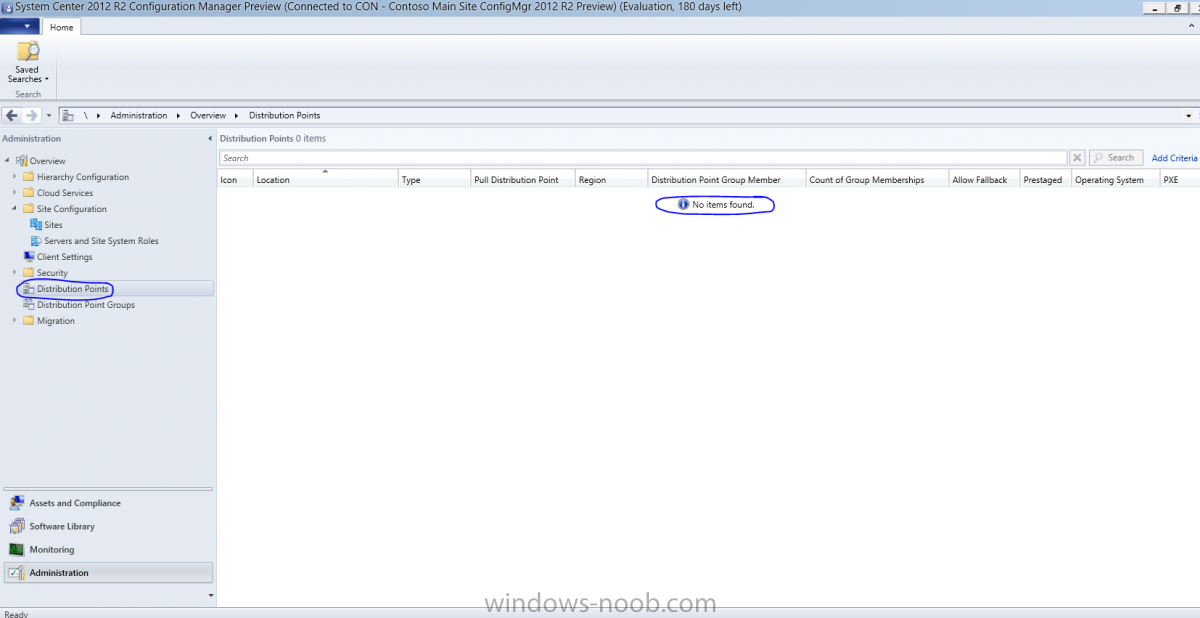Screen dimensions: 1200x618
Task: Go back using the Back arrow
Action: tap(12, 115)
